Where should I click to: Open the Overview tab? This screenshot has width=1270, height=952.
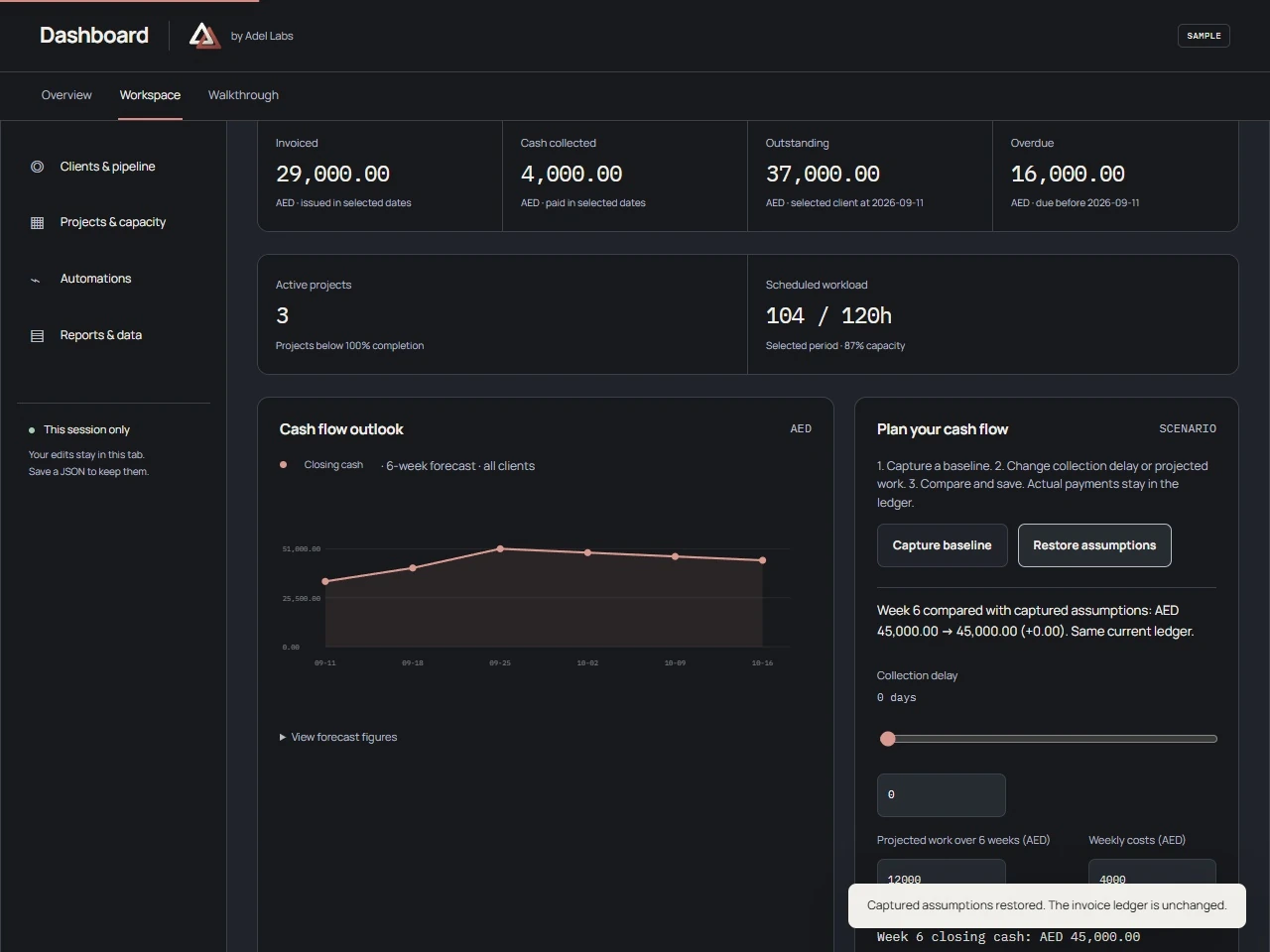[x=66, y=95]
